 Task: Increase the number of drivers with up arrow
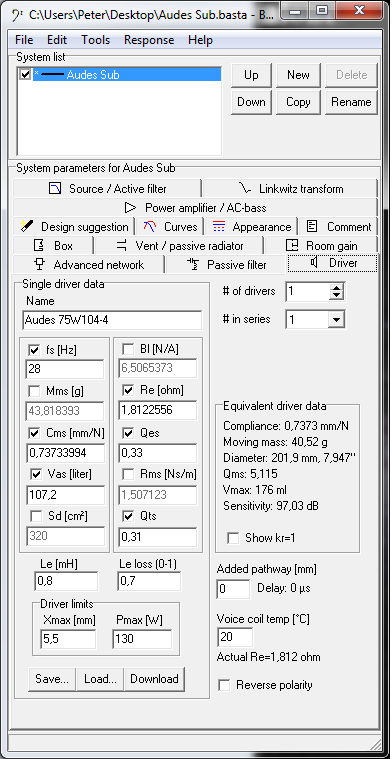point(337,288)
